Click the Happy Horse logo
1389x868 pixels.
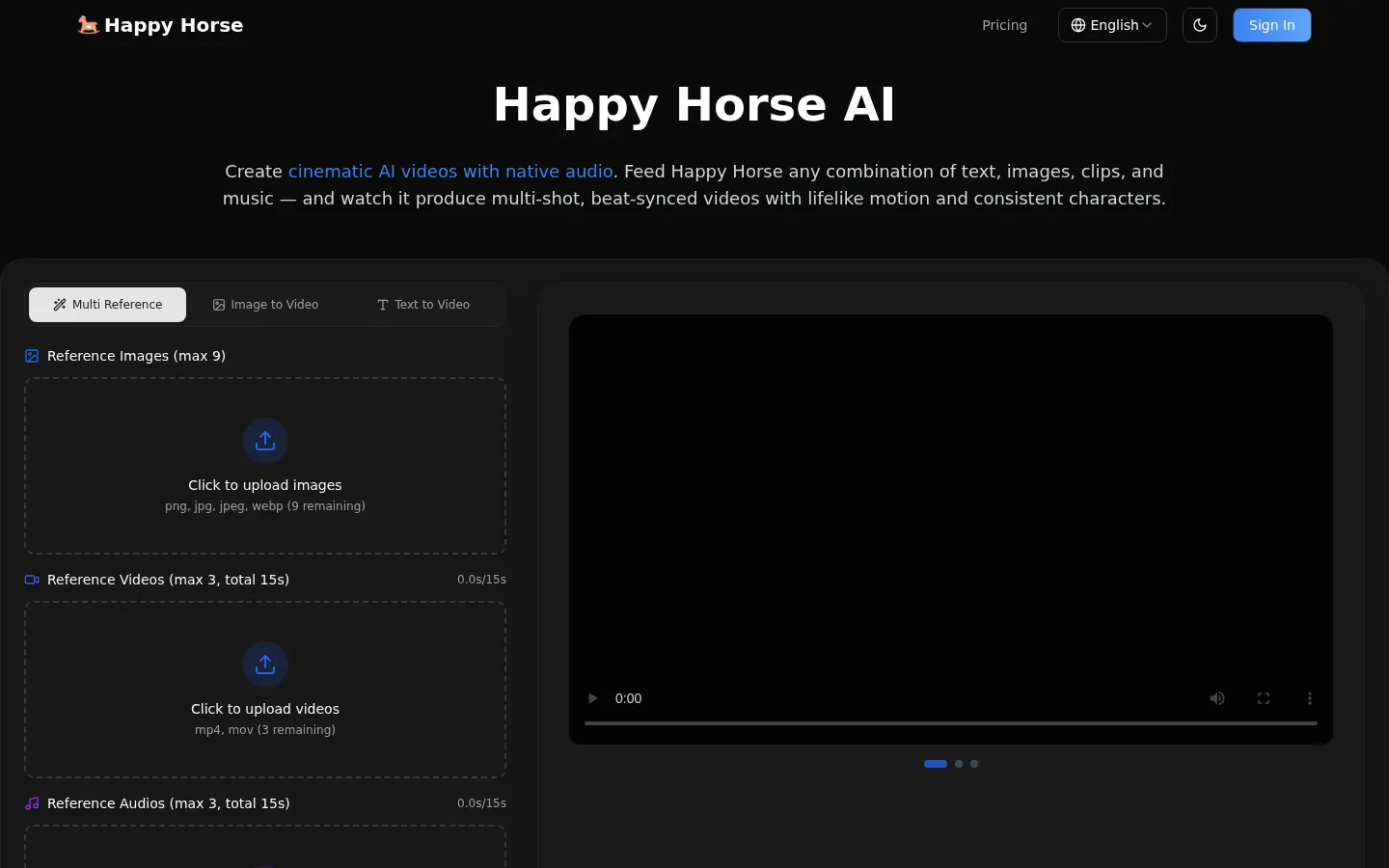click(160, 25)
